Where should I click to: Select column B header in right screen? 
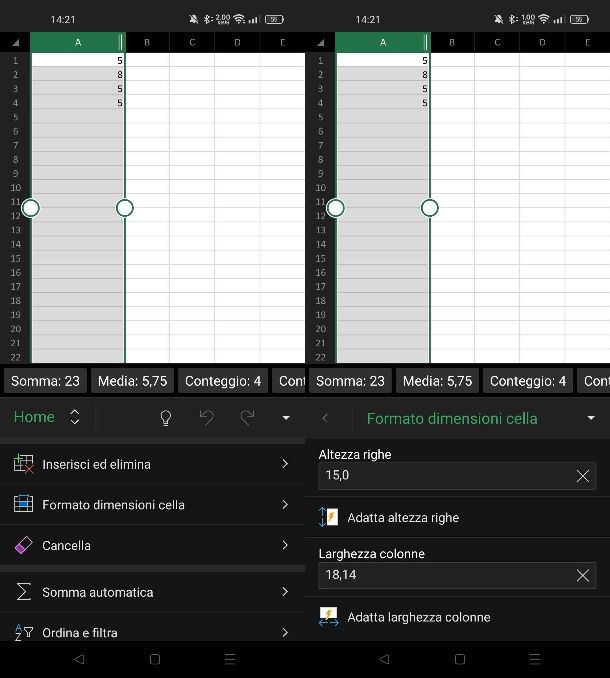pyautogui.click(x=452, y=42)
